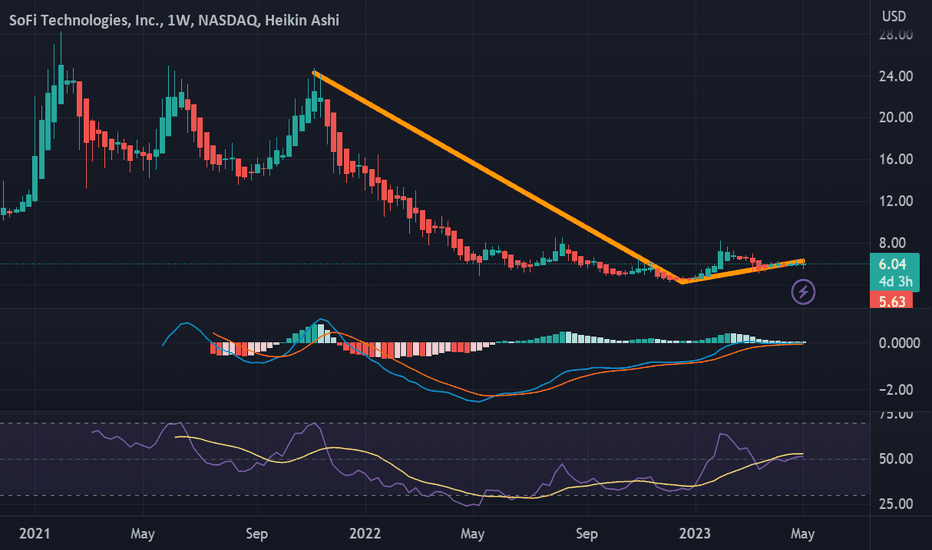Click the first May label on time axis
The image size is (932, 550).
(x=143, y=534)
